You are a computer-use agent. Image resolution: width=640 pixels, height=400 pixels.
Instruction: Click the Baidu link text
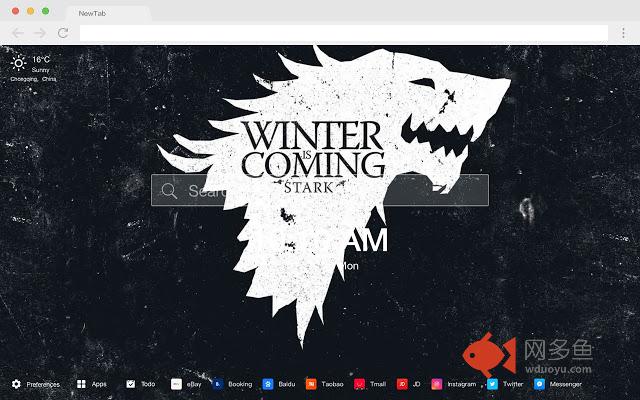pos(287,384)
